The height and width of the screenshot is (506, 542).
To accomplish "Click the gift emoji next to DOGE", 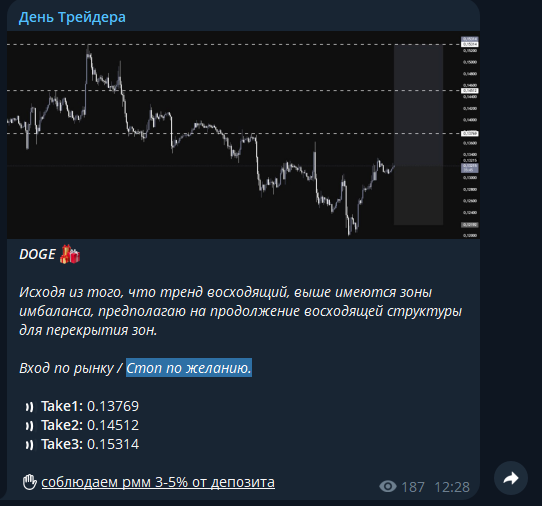I will click(70, 254).
